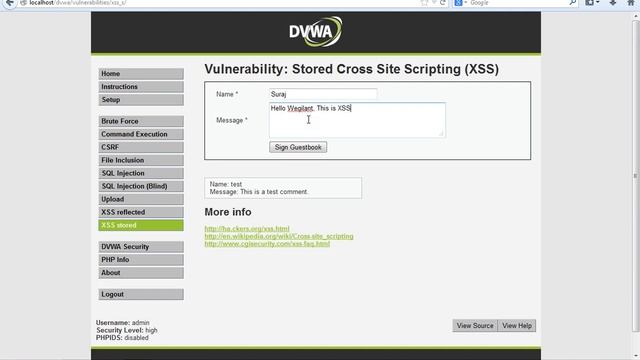Go to the Upload page
Image resolution: width=640 pixels, height=360 pixels.
point(141,200)
